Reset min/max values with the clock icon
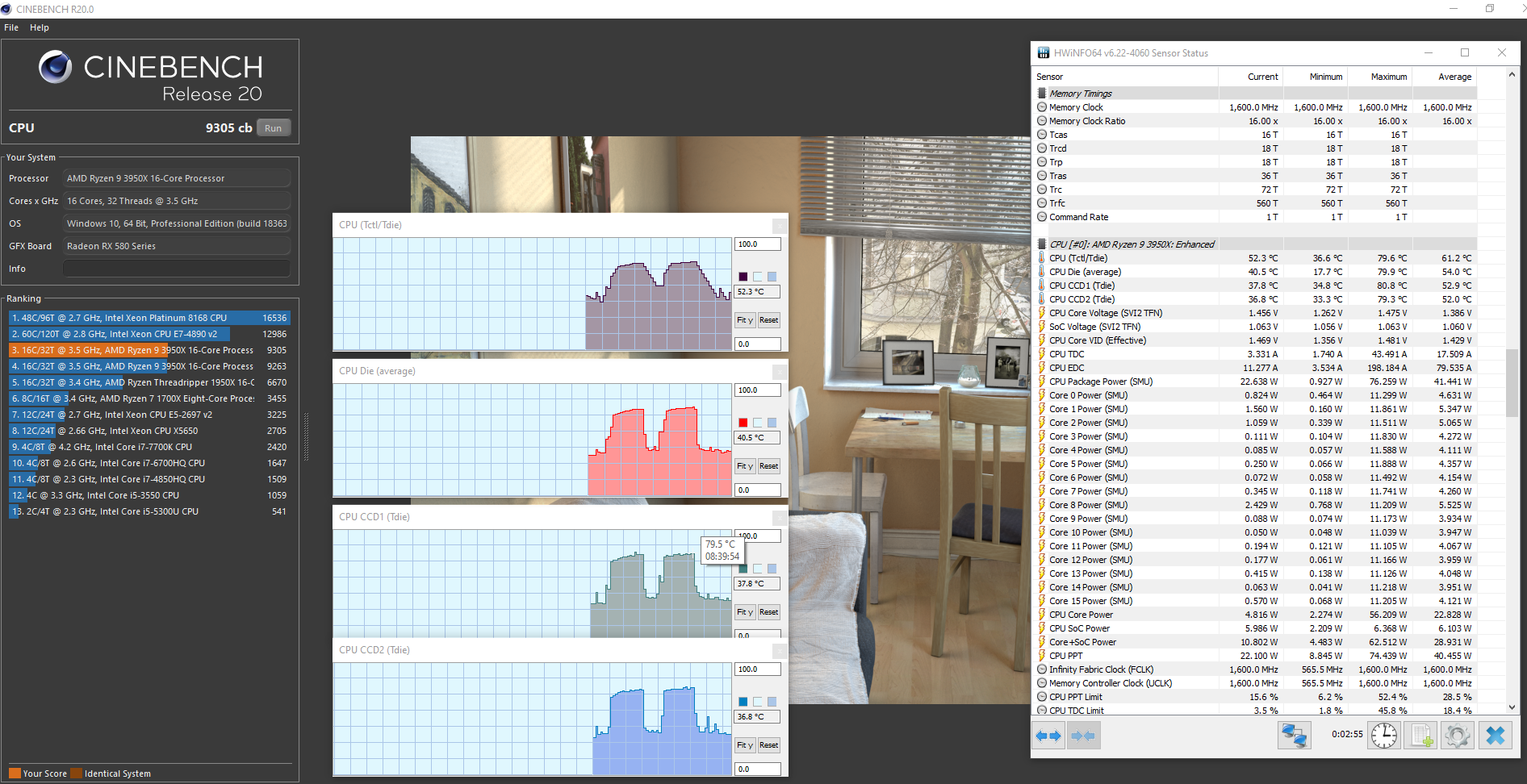Image resolution: width=1527 pixels, height=784 pixels. 1383,736
